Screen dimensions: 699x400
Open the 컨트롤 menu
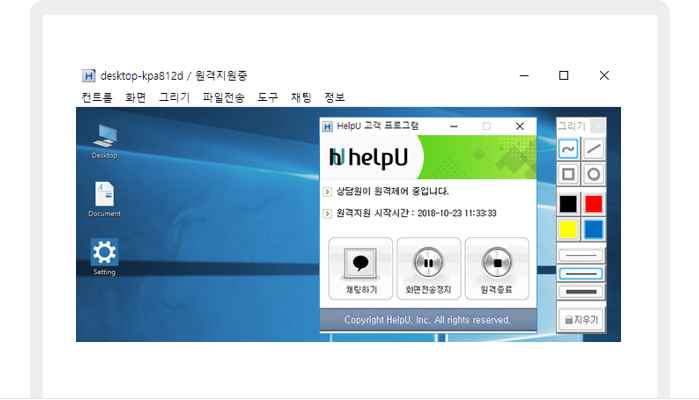[97, 97]
